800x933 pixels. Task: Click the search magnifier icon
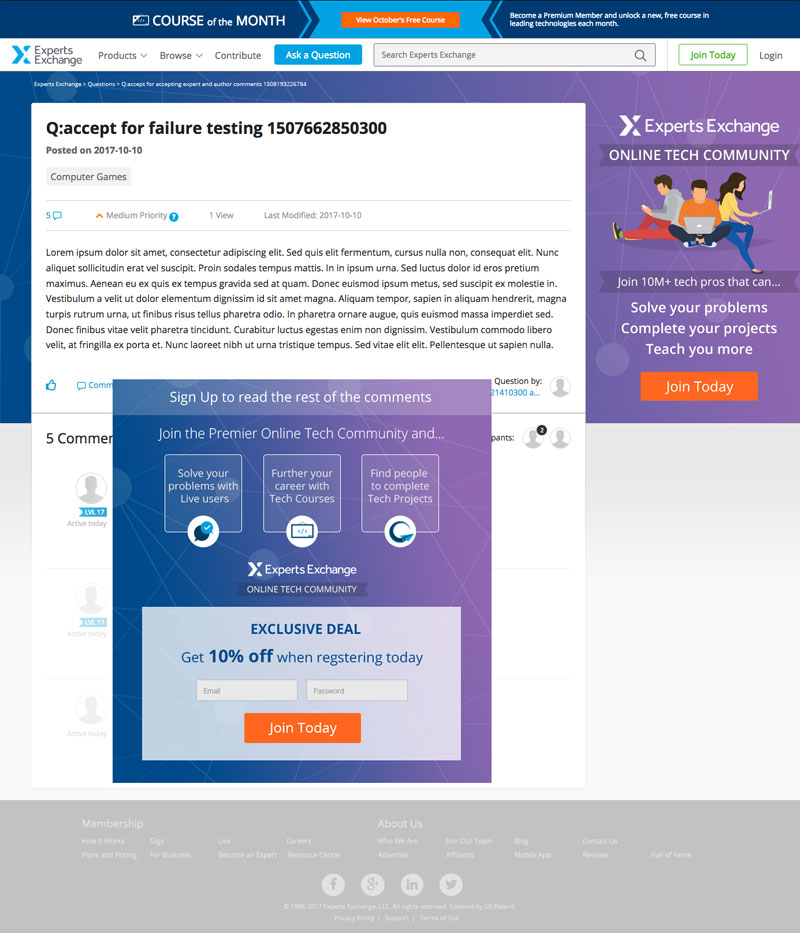(640, 55)
